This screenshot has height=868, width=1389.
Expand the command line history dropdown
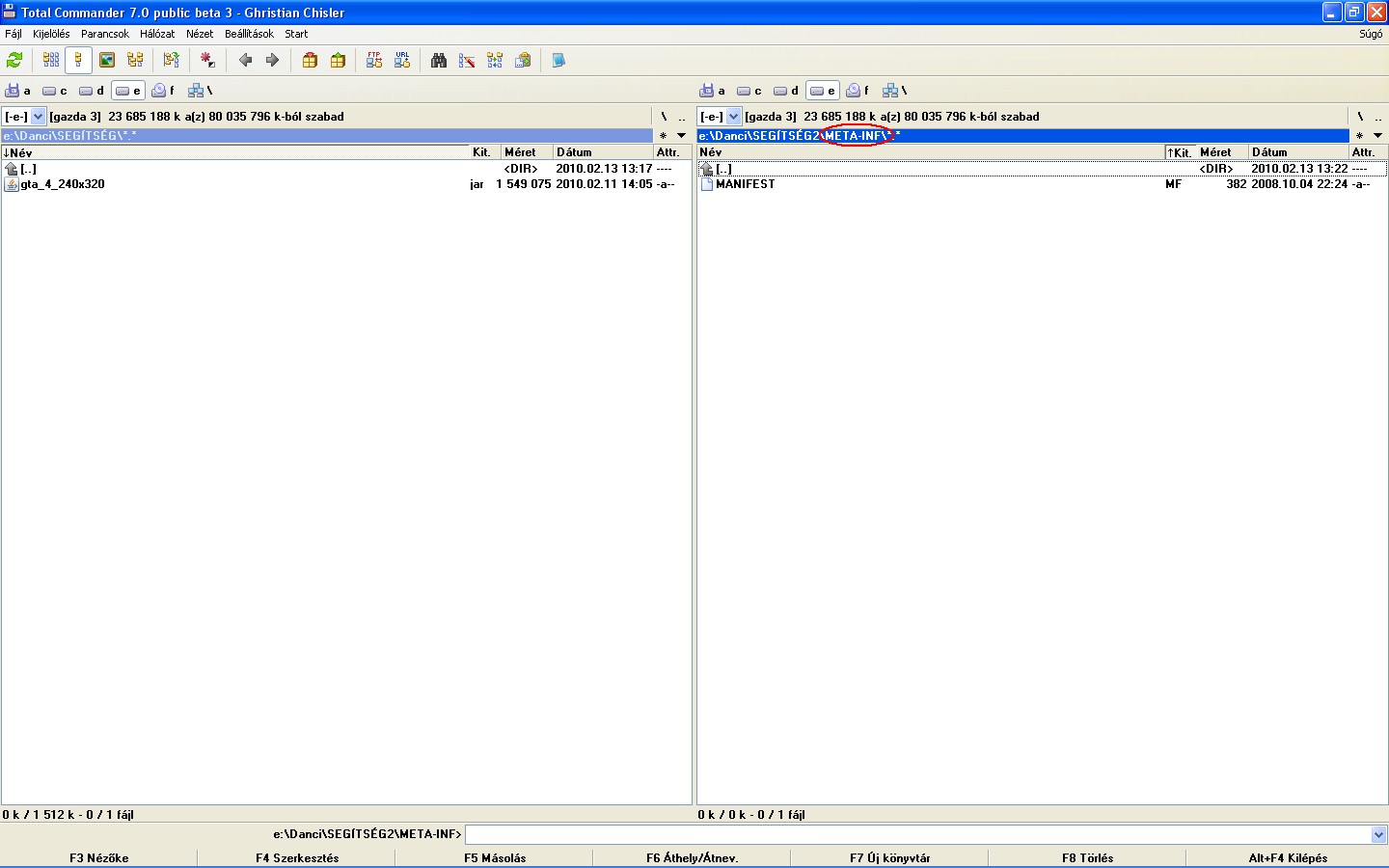coord(1378,834)
